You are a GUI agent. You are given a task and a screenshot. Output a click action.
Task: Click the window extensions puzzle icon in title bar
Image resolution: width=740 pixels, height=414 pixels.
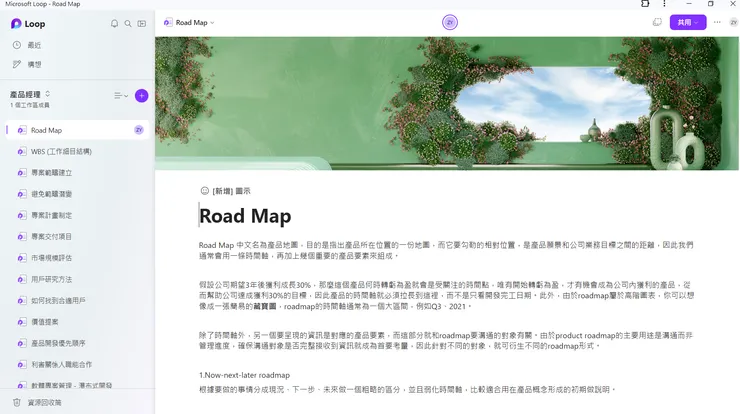coord(645,4)
